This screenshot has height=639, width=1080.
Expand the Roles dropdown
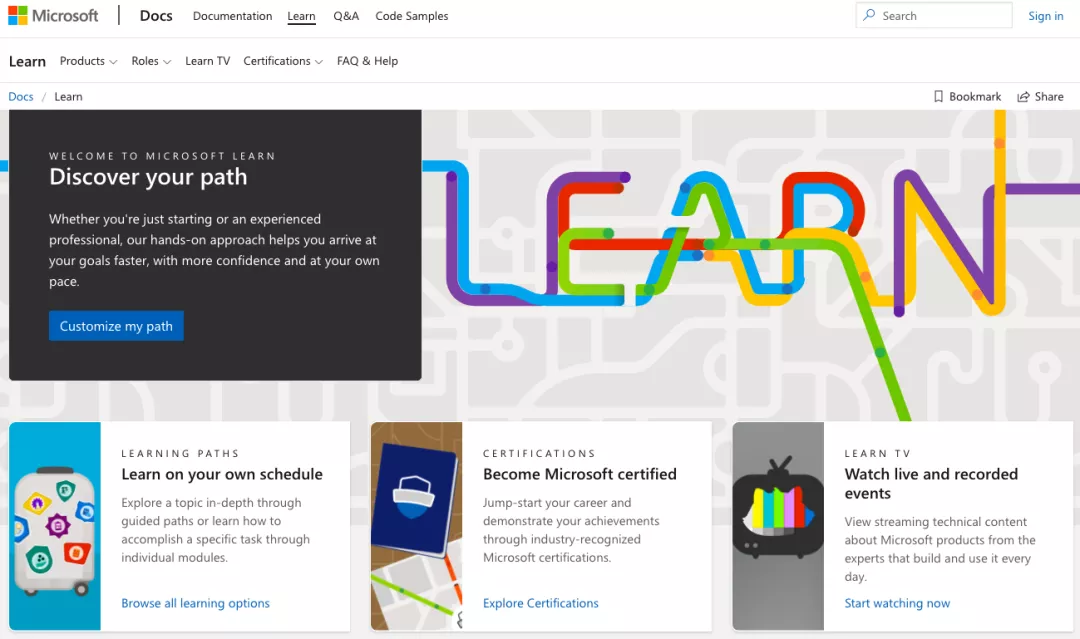point(151,61)
